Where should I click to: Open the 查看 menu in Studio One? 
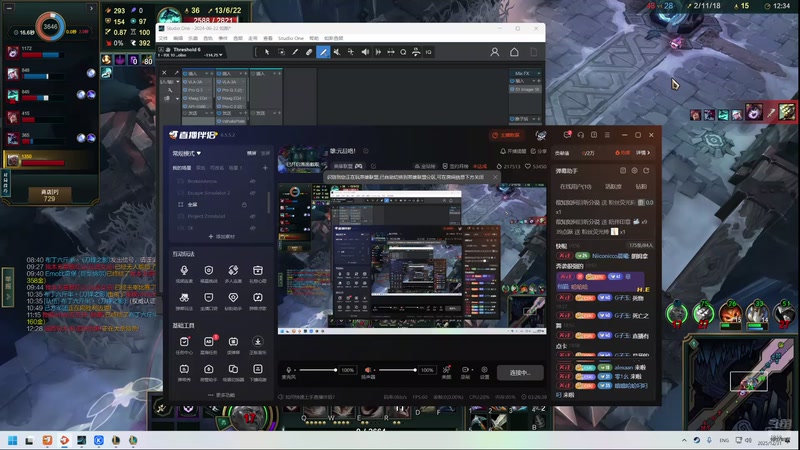267,38
